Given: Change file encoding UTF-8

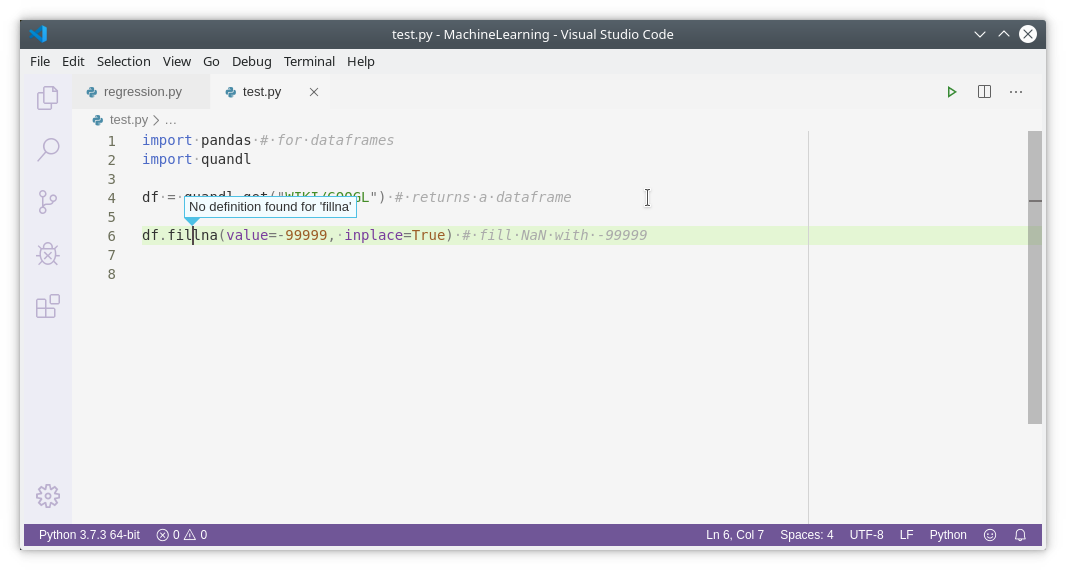Looking at the screenshot, I should tap(866, 535).
